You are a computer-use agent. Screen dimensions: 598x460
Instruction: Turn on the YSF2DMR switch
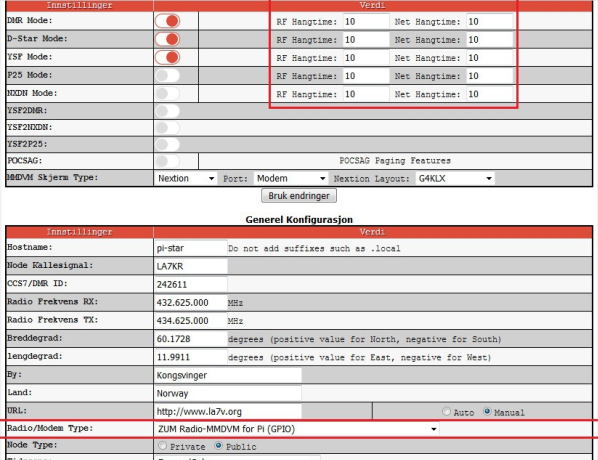(x=167, y=111)
